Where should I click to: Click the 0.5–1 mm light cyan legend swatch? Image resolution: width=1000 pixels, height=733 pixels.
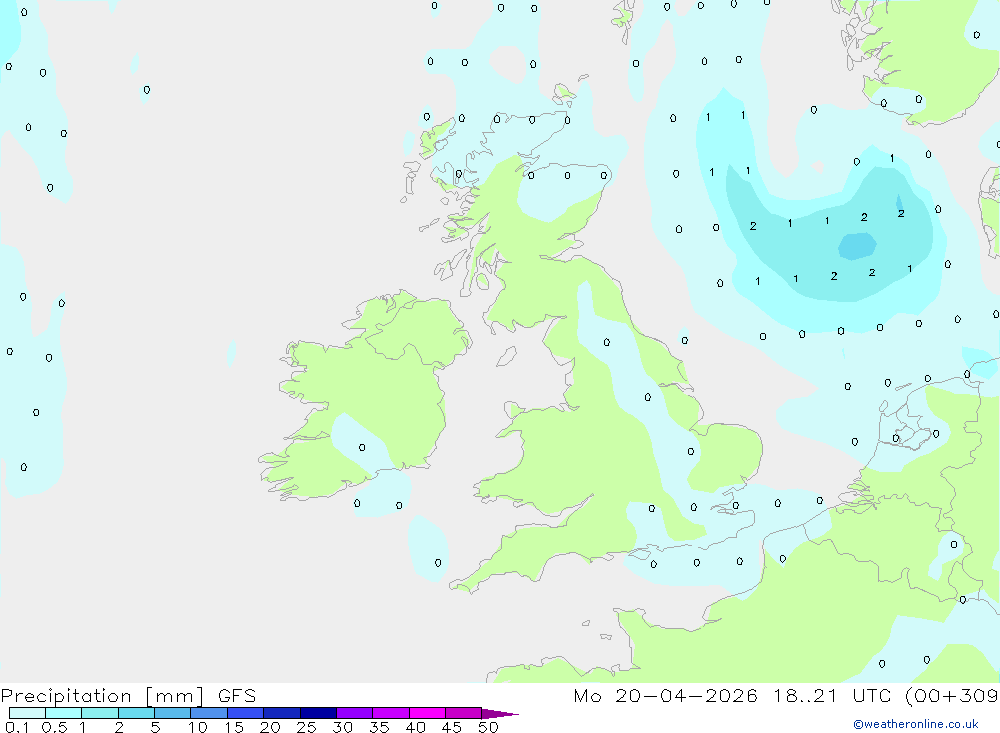(x=64, y=713)
